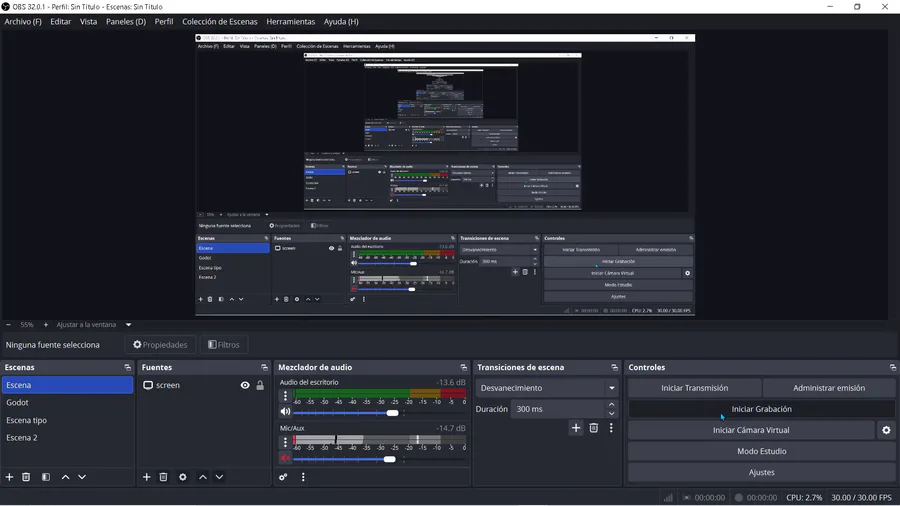
Task: Open Audio del escritorio options menu dots
Action: [285, 395]
